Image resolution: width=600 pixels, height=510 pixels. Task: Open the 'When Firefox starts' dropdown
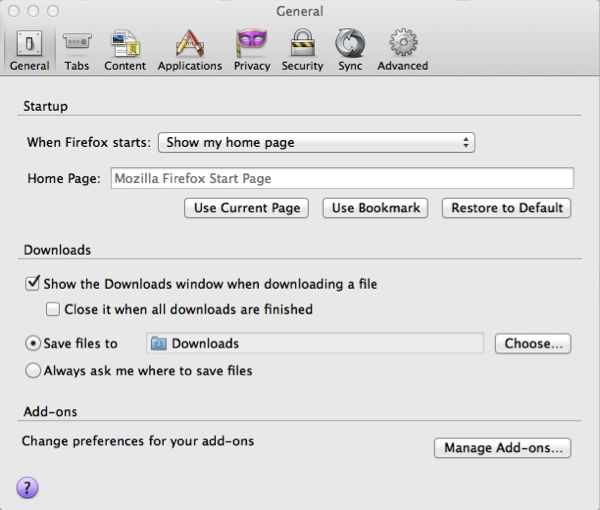316,142
